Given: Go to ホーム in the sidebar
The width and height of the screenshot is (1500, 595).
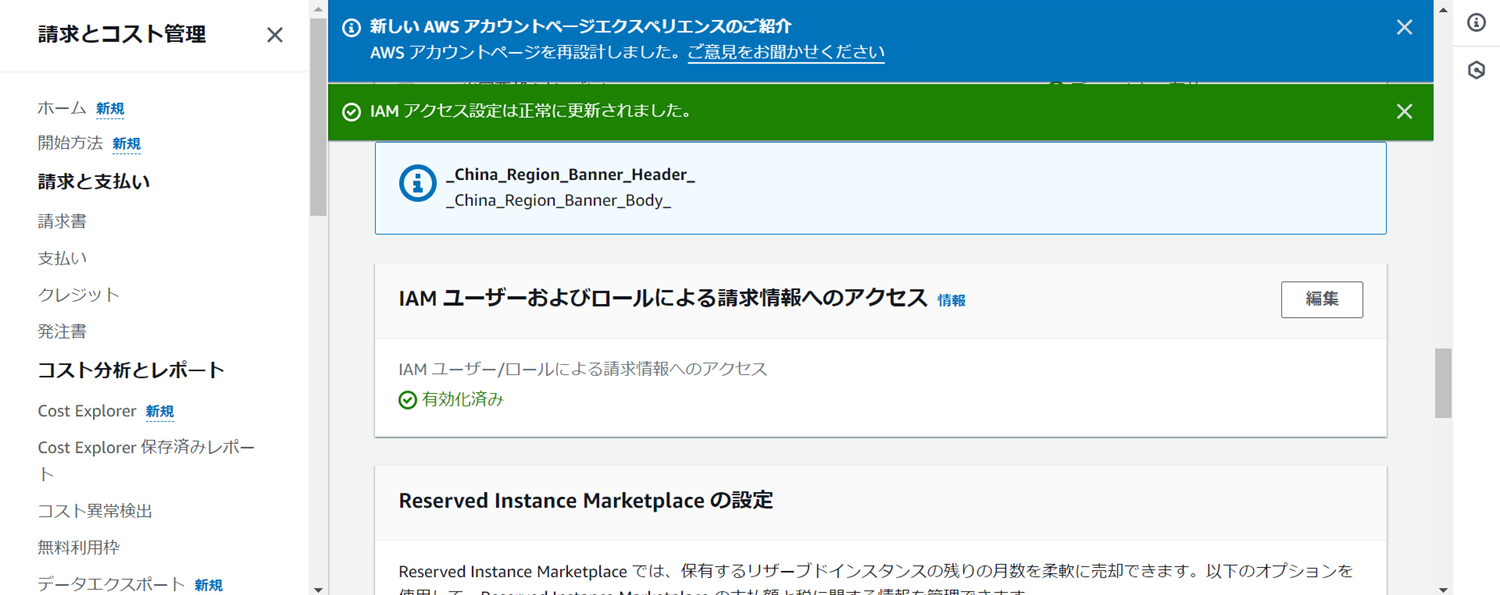Looking at the screenshot, I should (x=62, y=108).
